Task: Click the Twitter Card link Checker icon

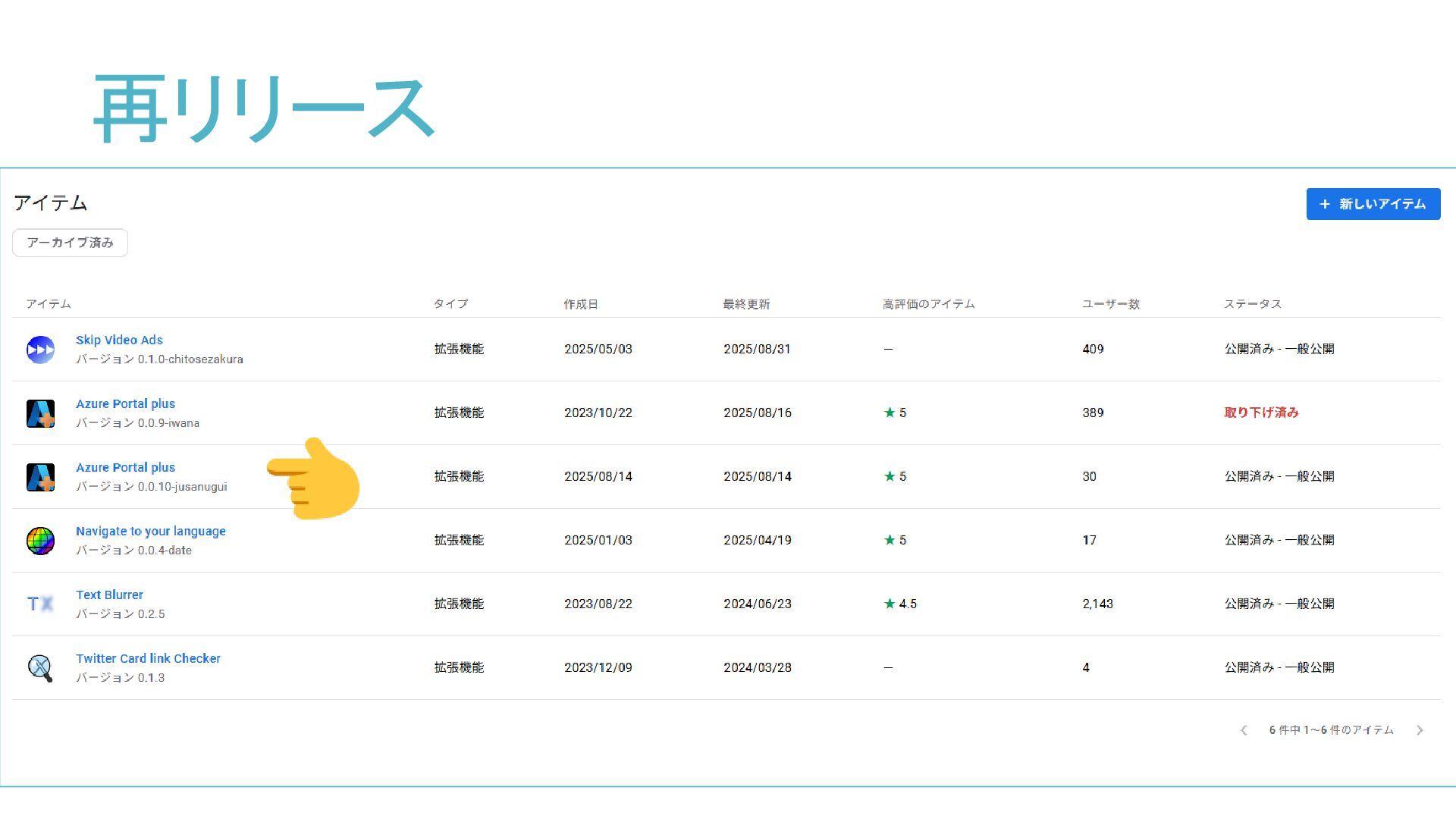Action: tap(40, 668)
